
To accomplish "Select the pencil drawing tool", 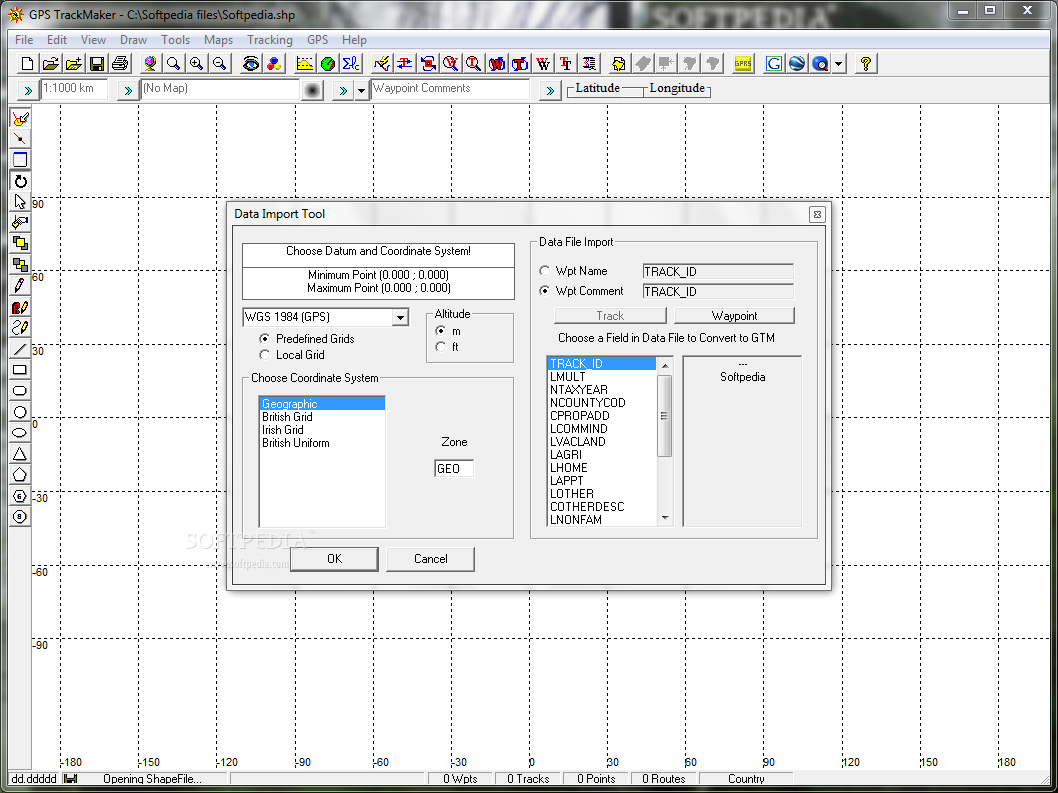I will (x=20, y=285).
